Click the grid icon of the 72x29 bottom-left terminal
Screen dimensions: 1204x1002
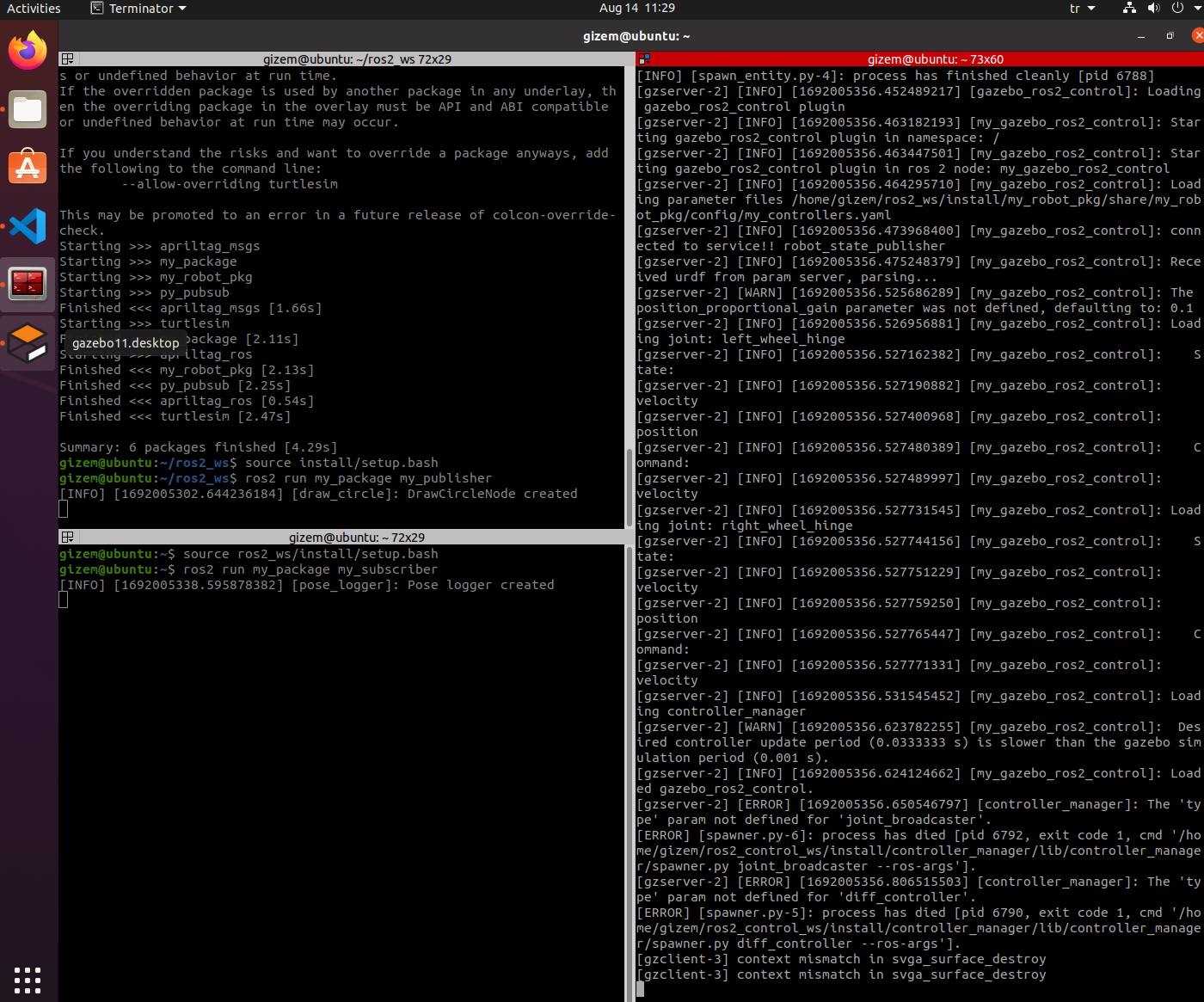click(67, 538)
